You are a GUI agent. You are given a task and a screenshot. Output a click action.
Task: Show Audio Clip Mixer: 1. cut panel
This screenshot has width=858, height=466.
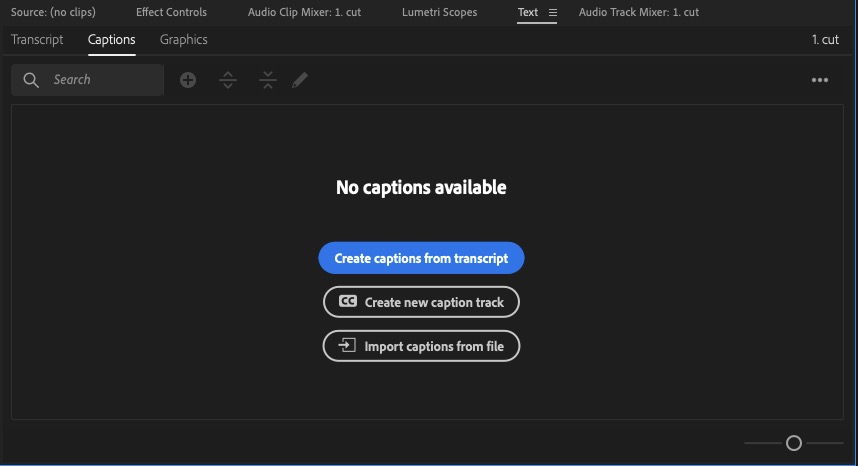coord(304,12)
